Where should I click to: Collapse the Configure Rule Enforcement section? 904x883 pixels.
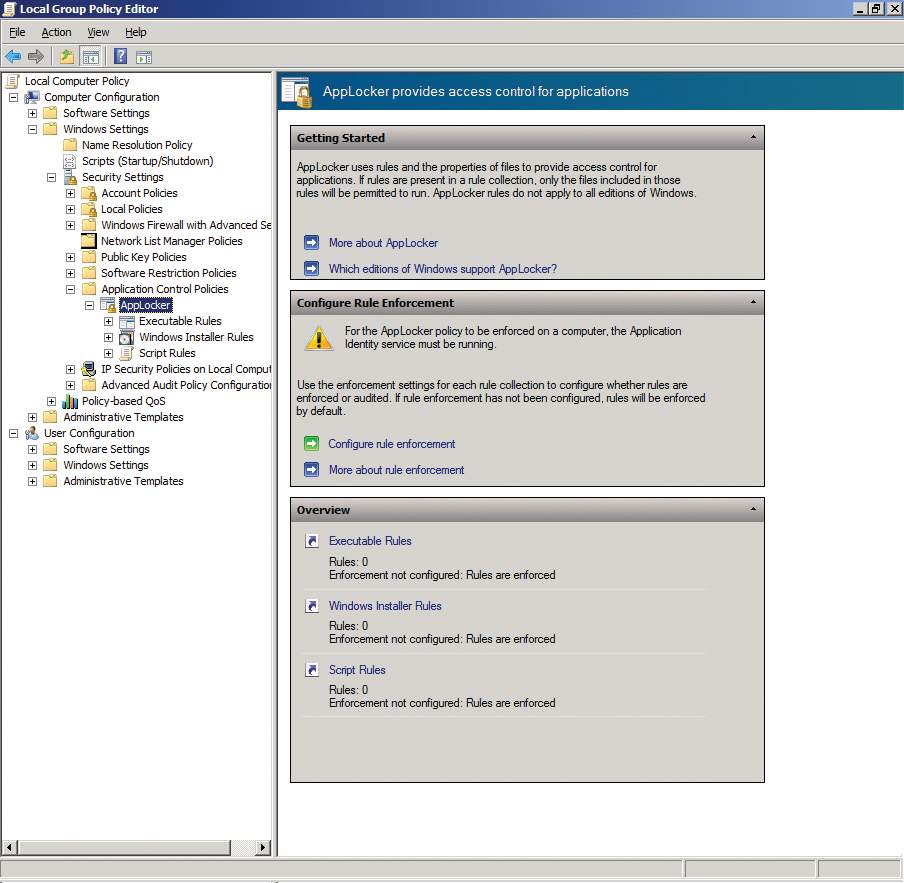[755, 303]
